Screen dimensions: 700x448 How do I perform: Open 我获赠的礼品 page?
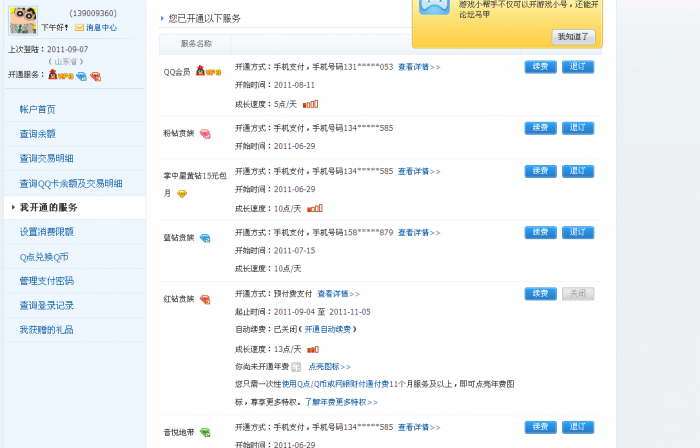pos(46,330)
